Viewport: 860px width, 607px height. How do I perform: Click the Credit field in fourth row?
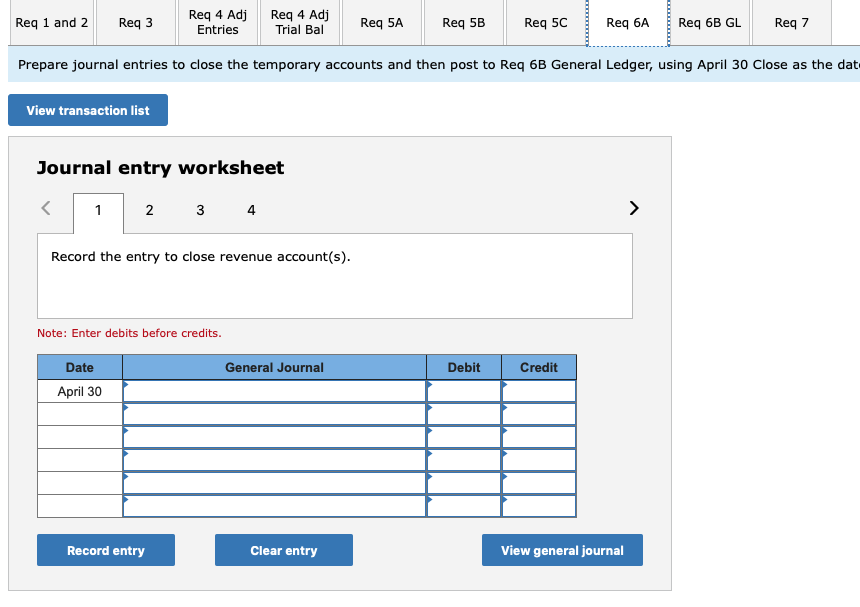[539, 461]
